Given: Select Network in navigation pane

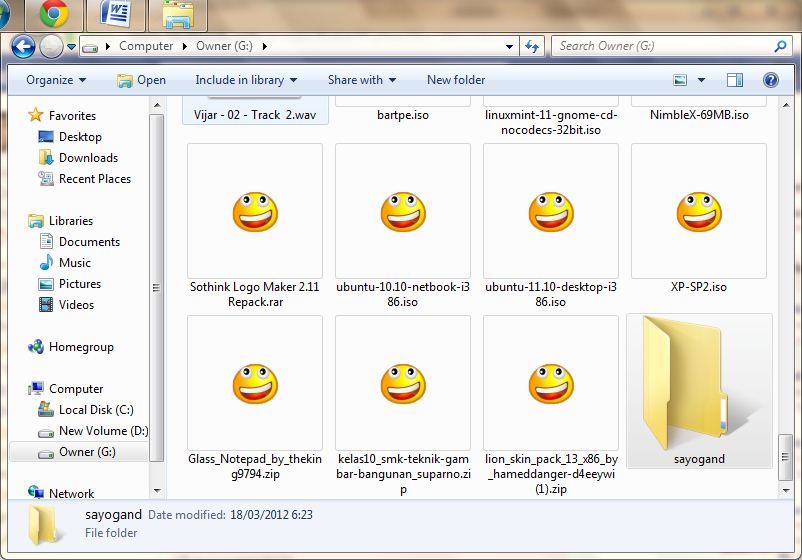Looking at the screenshot, I should pos(61,493).
